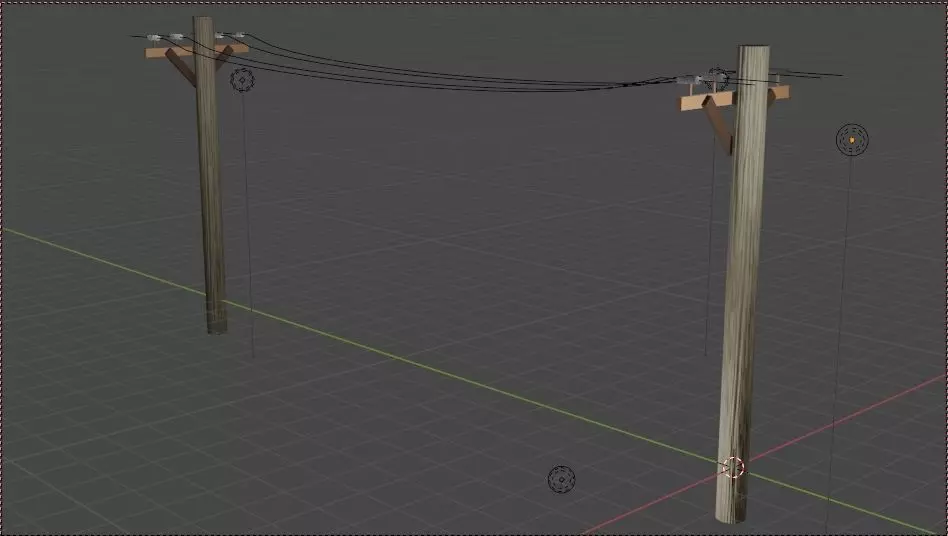948x536 pixels.
Task: Select the insulator on the right crossarm's left end
Action: 689,80
